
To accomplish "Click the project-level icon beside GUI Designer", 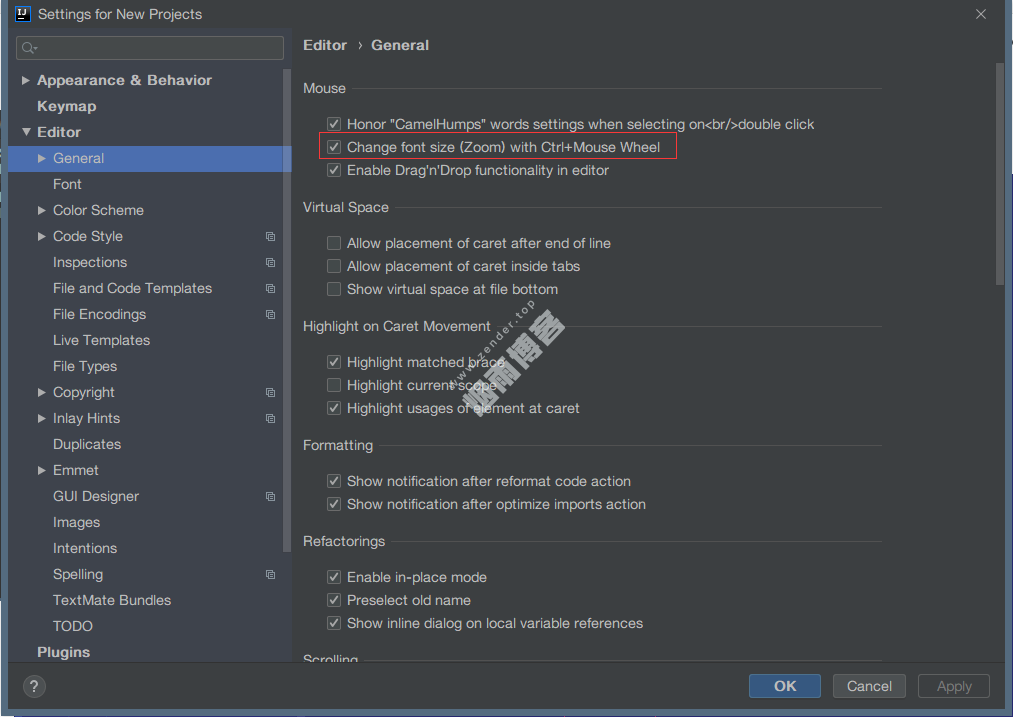I will (x=270, y=497).
